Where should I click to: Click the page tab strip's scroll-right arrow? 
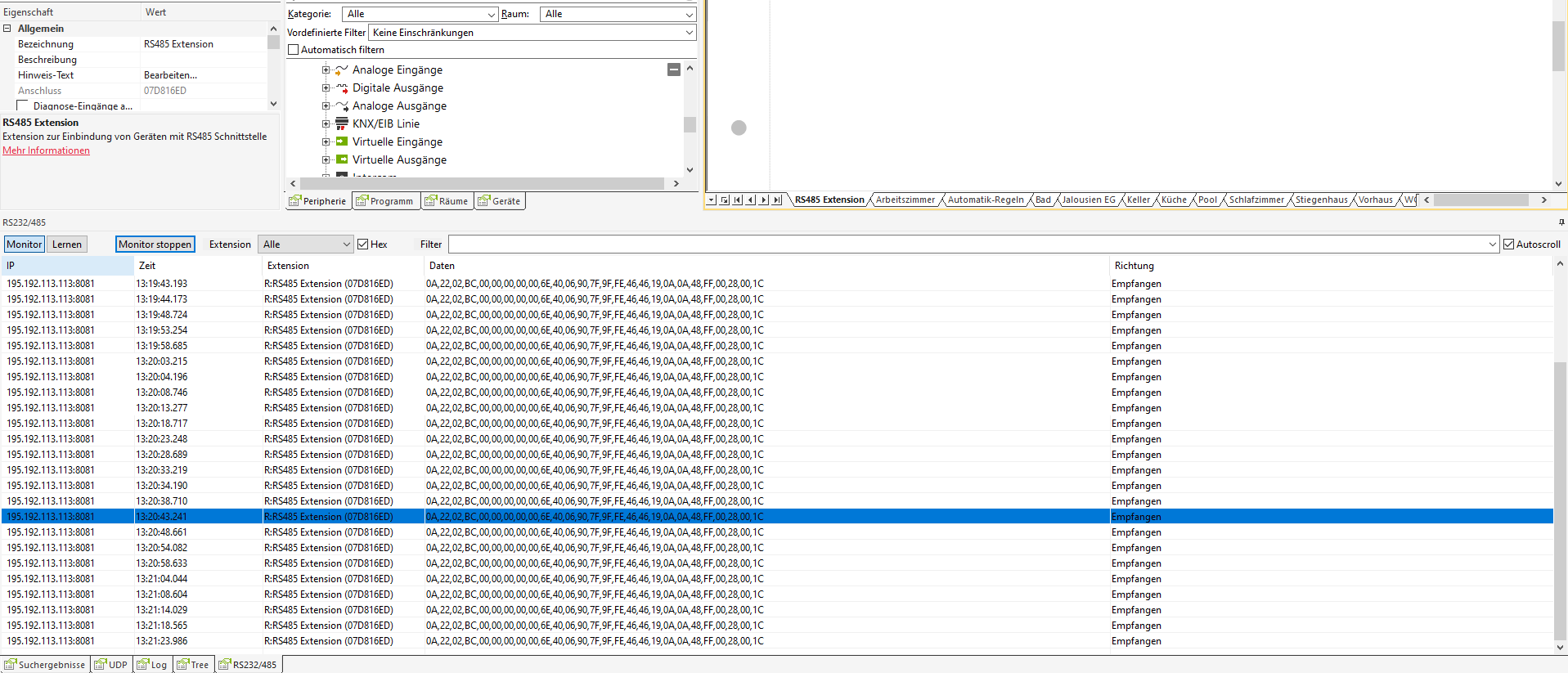(x=1544, y=200)
